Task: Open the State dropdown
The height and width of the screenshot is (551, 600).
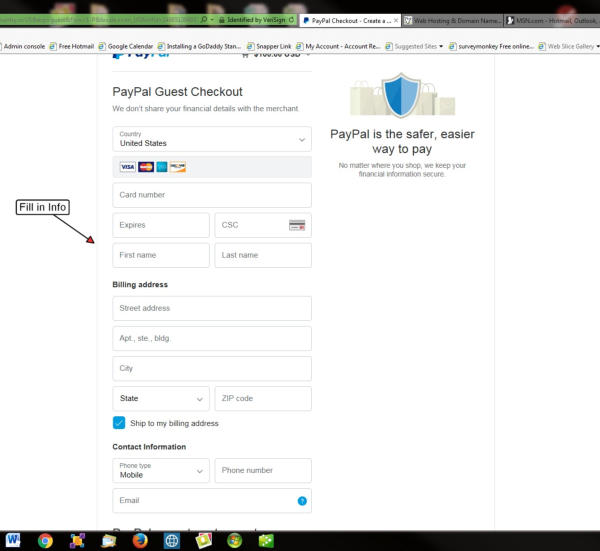Action: [x=161, y=398]
